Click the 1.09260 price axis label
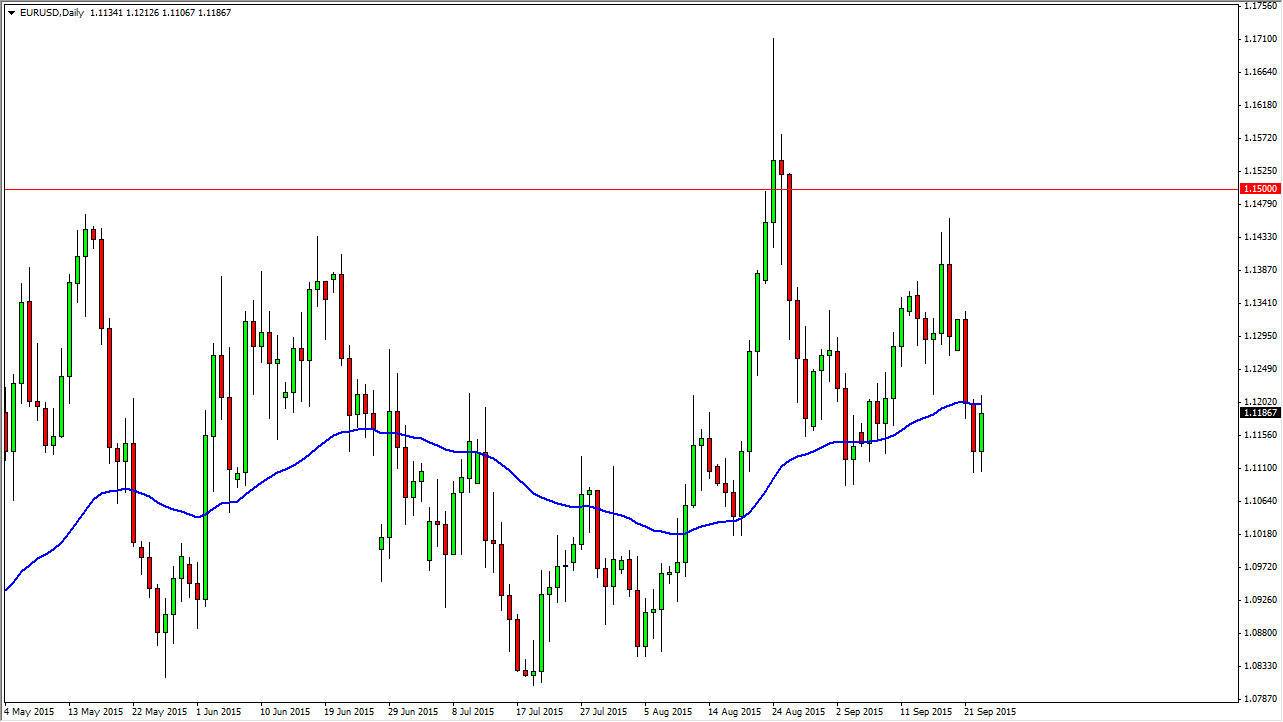1283x722 pixels. point(1261,600)
